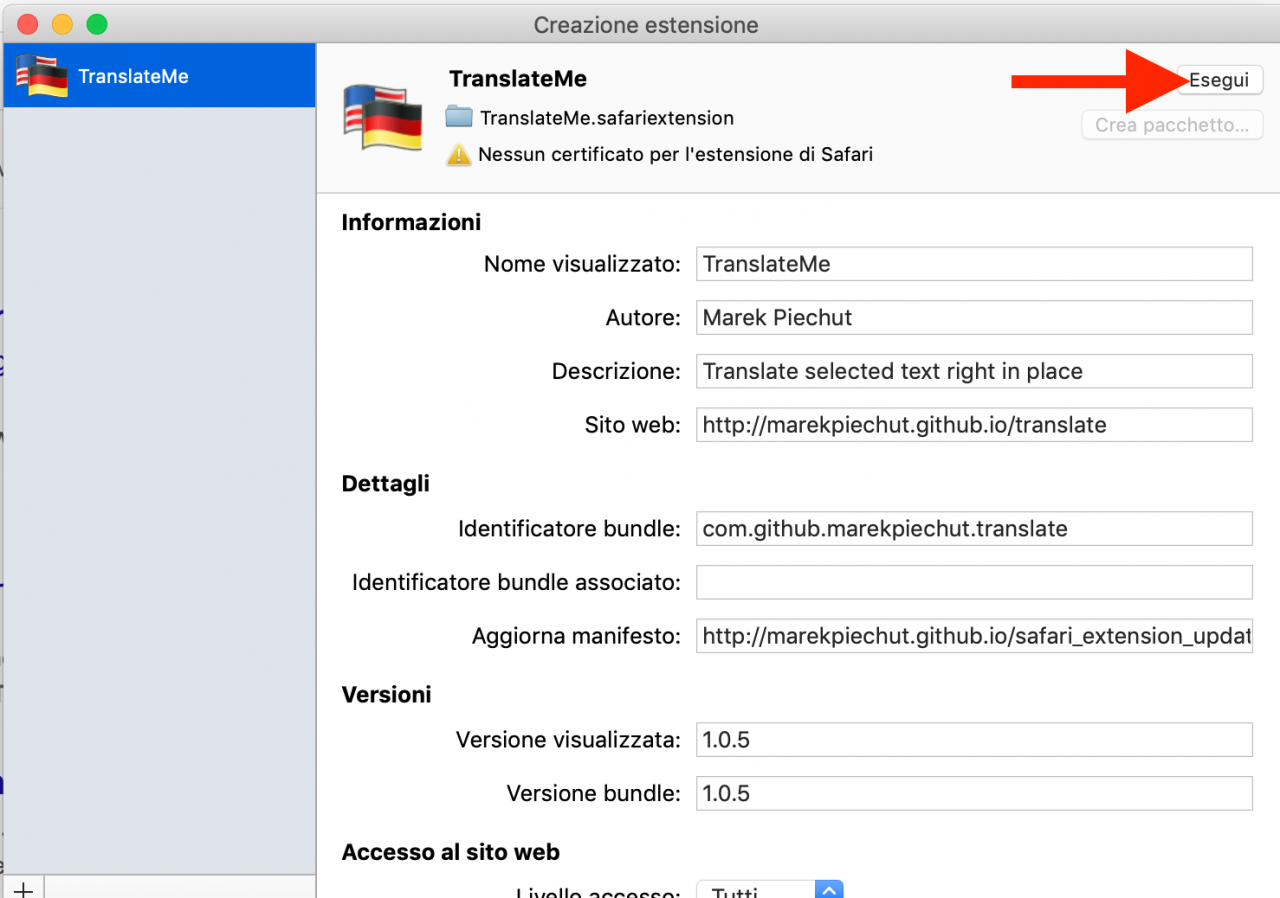Click the large TranslateMe extension icon in header

(x=382, y=116)
